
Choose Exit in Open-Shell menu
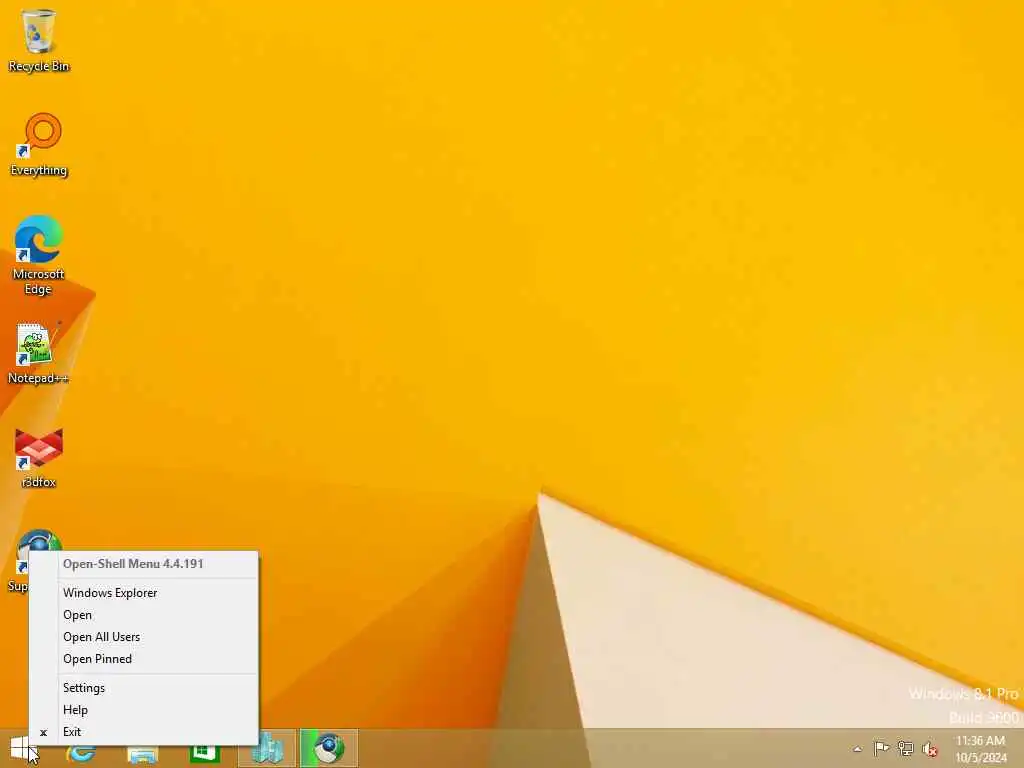click(x=144, y=732)
